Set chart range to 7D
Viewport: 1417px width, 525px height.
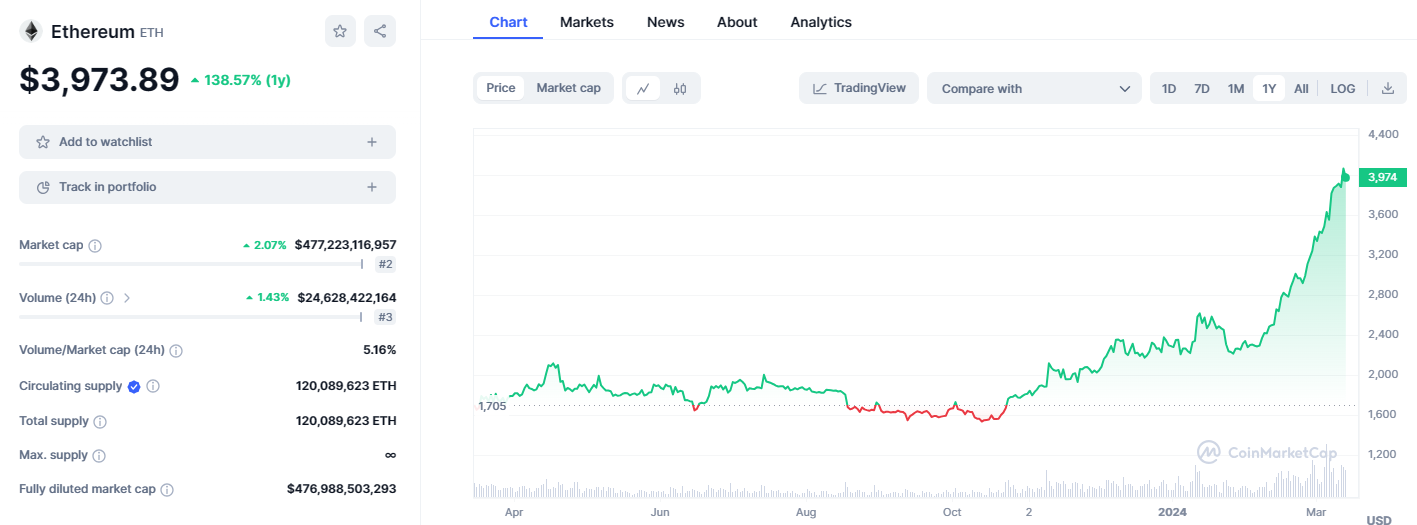(x=1202, y=88)
